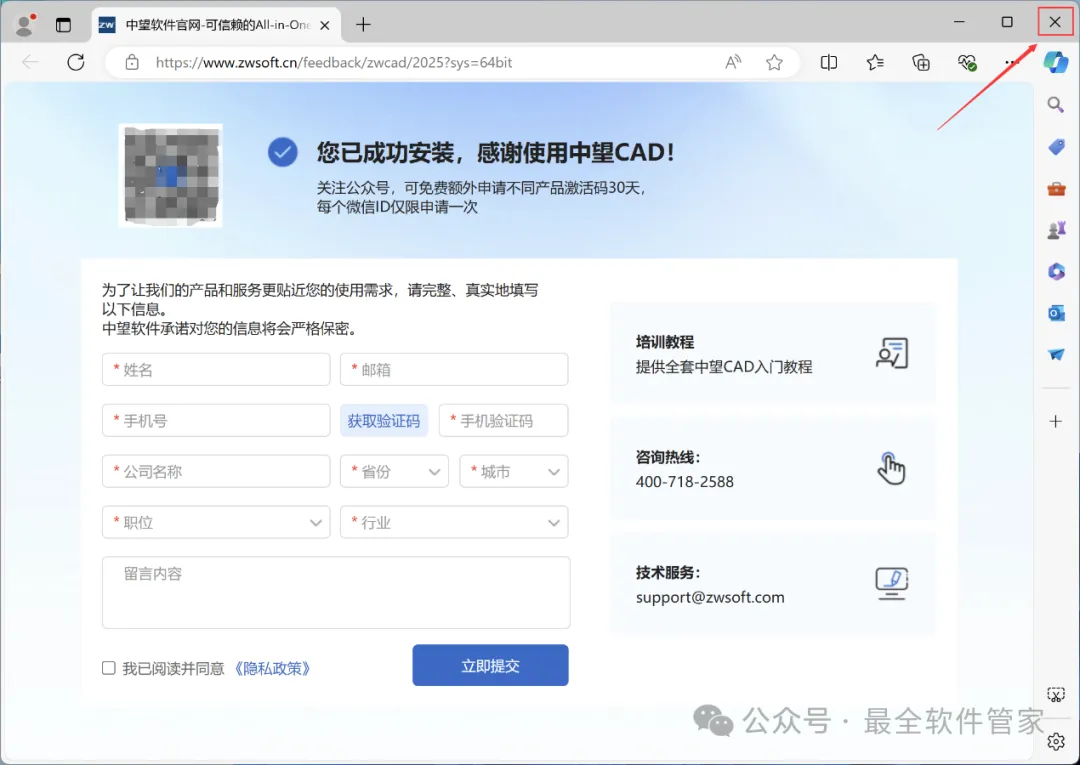Close the 中望软件官网 browser tab
Image resolution: width=1080 pixels, height=765 pixels.
[x=325, y=25]
